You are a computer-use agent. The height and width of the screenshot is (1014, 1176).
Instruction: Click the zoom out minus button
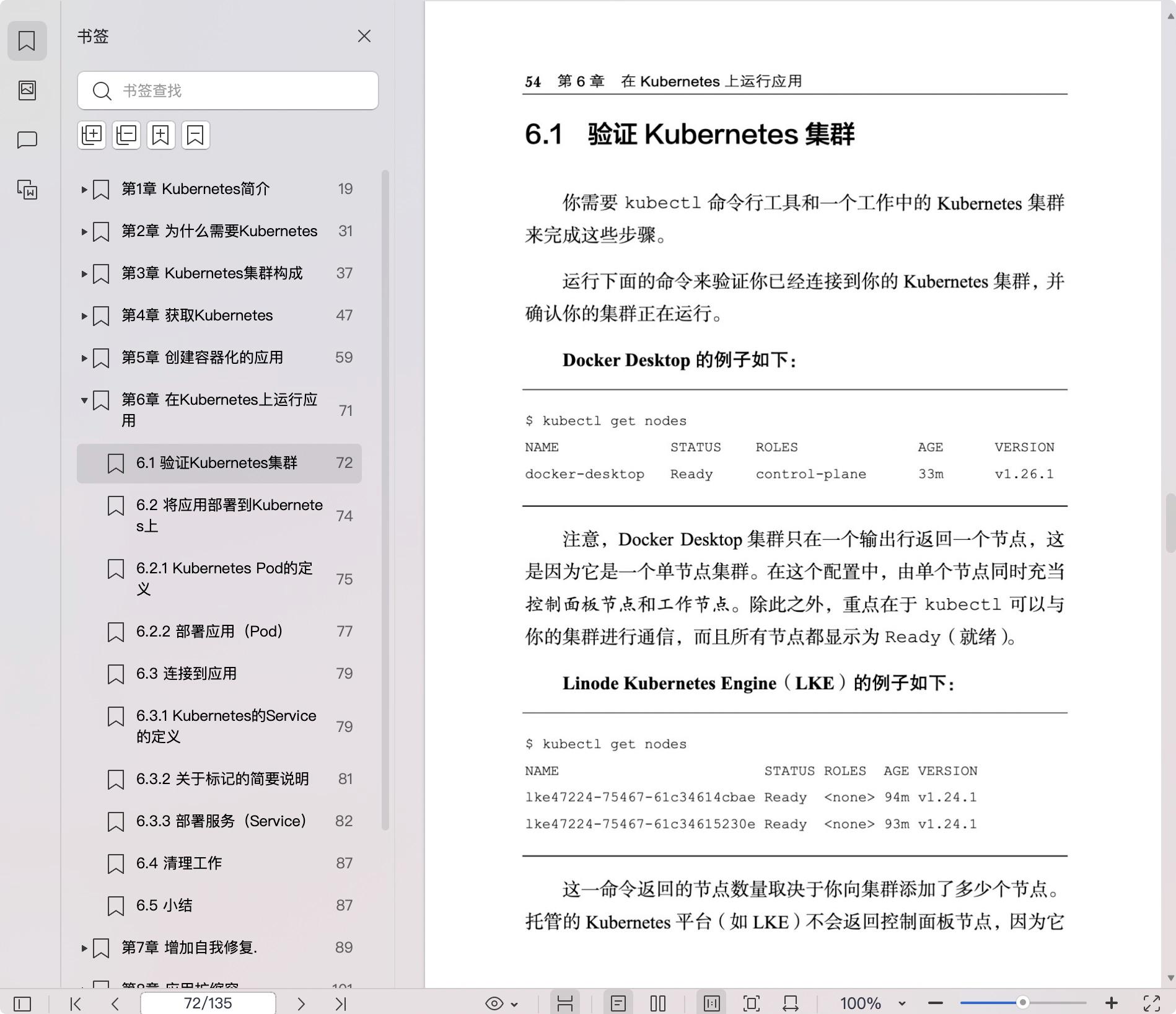click(x=936, y=1003)
